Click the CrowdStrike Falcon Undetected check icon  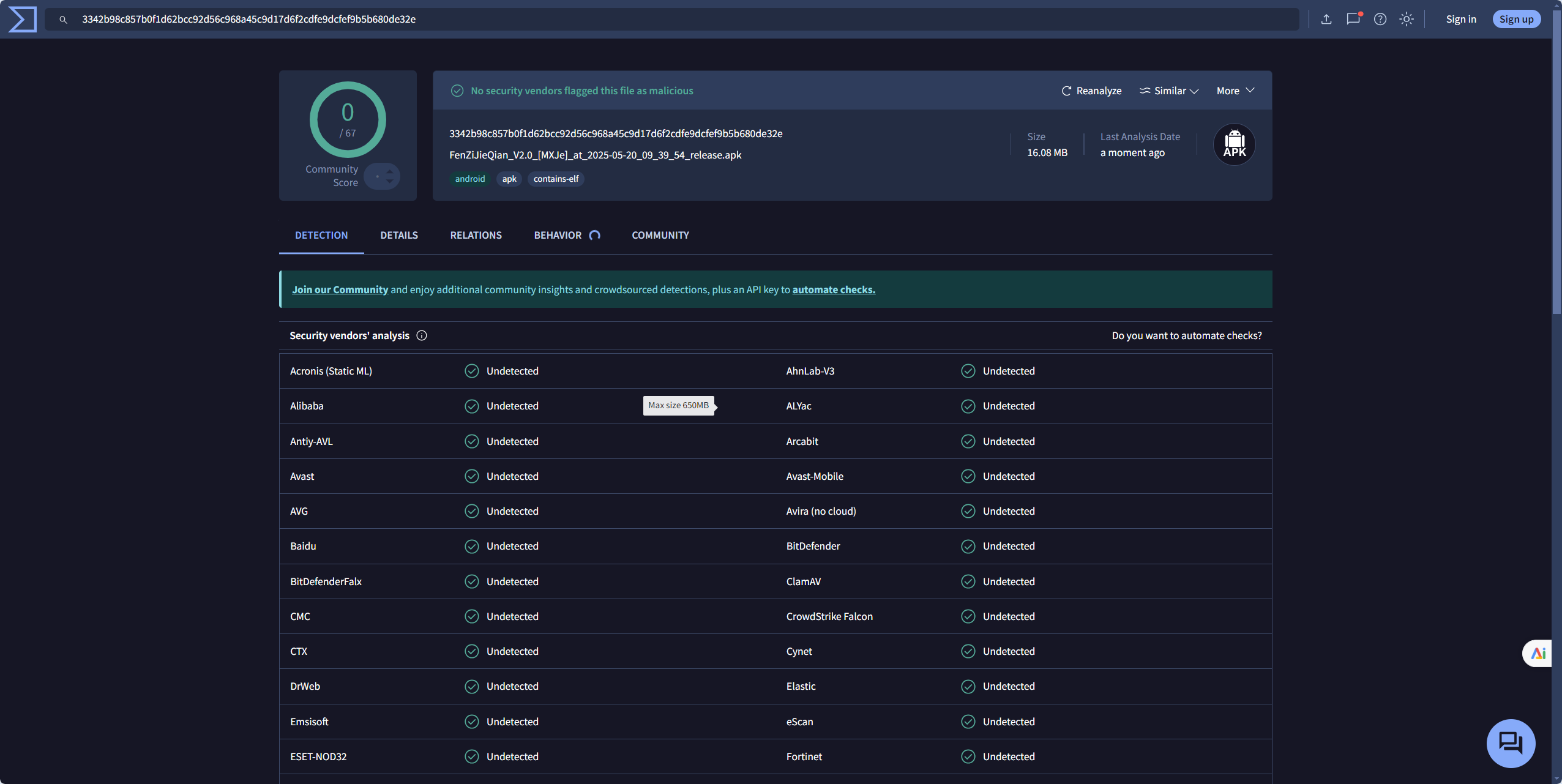point(968,616)
